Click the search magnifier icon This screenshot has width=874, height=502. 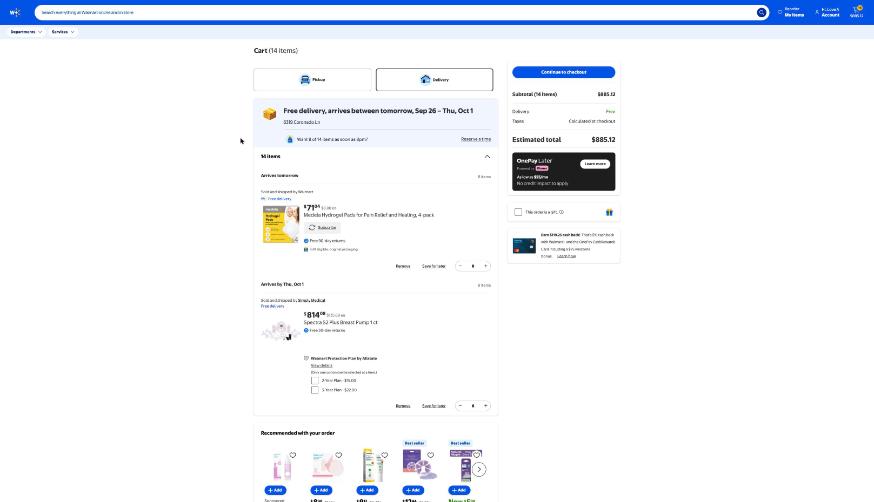pos(761,12)
